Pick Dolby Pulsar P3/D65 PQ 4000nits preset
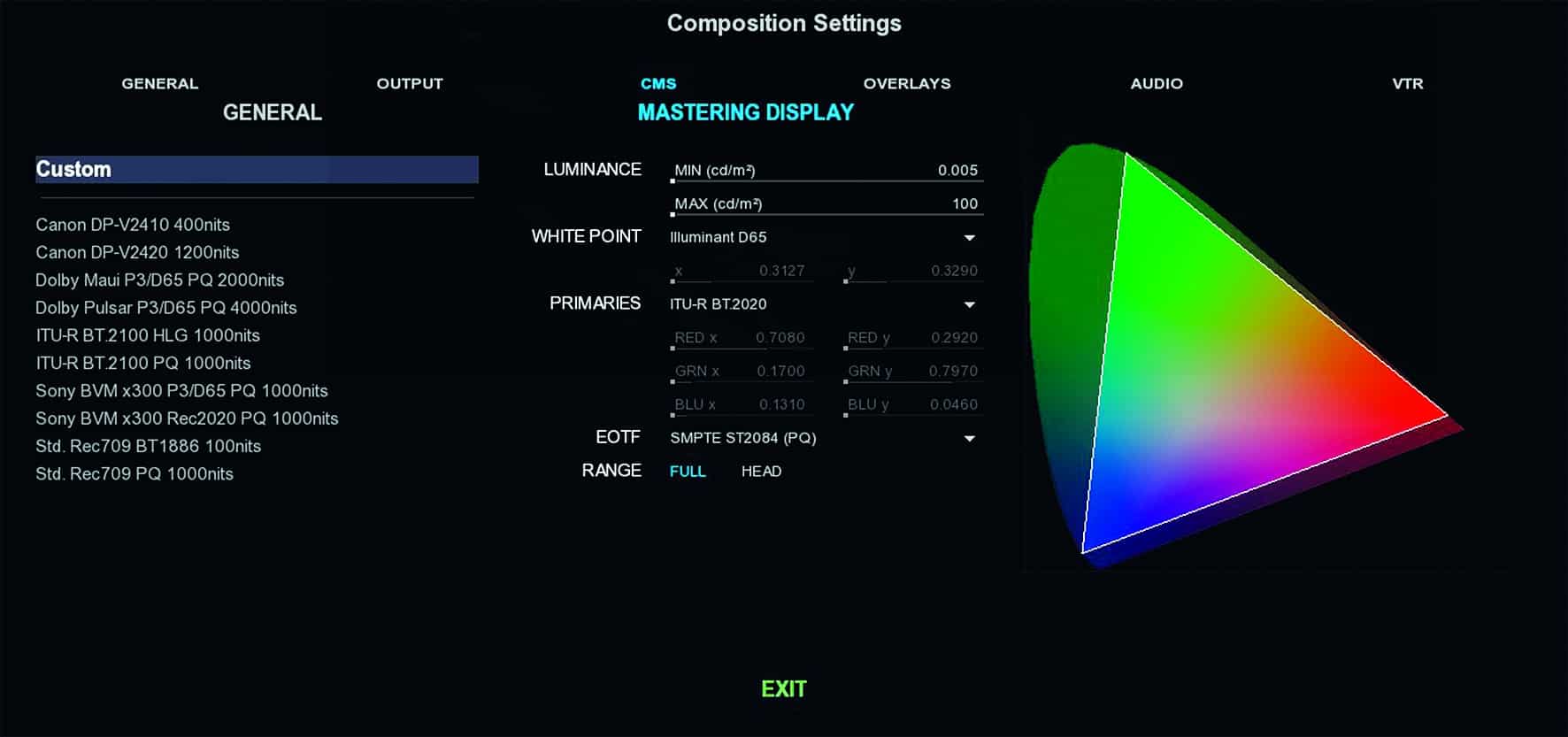This screenshot has height=737, width=1568. tap(165, 308)
